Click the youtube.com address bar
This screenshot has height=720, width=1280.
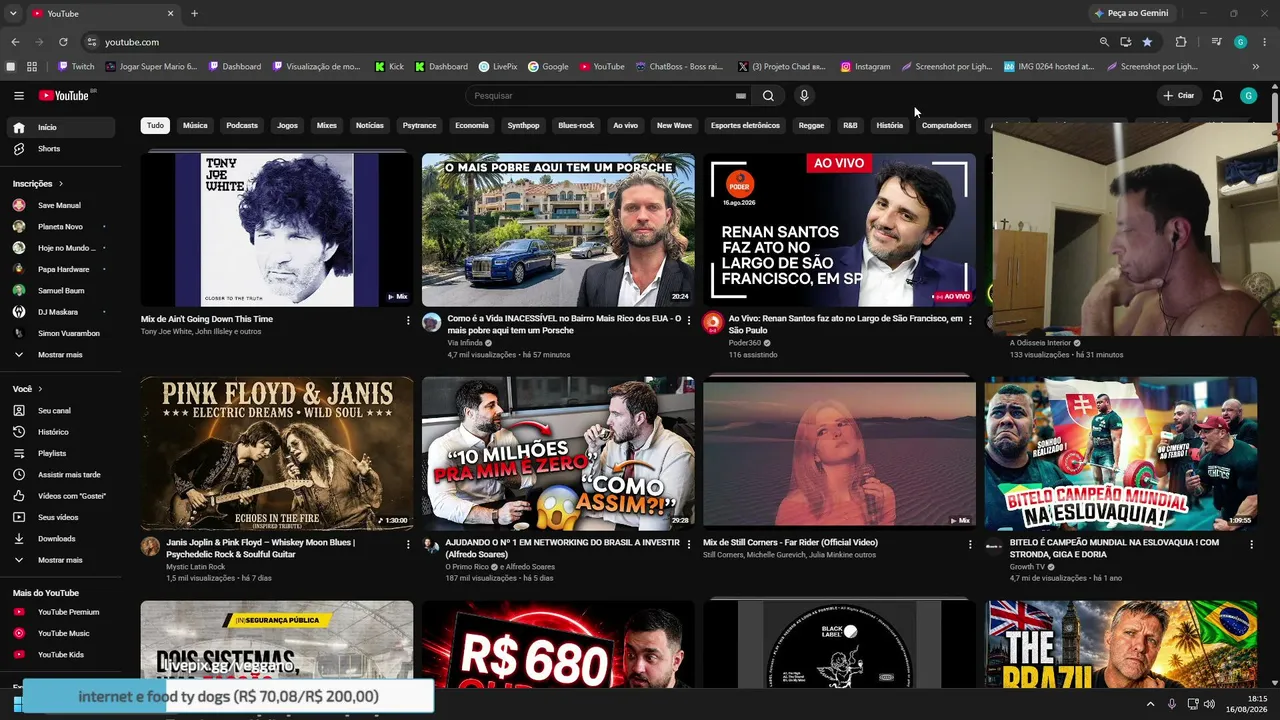tap(590, 42)
